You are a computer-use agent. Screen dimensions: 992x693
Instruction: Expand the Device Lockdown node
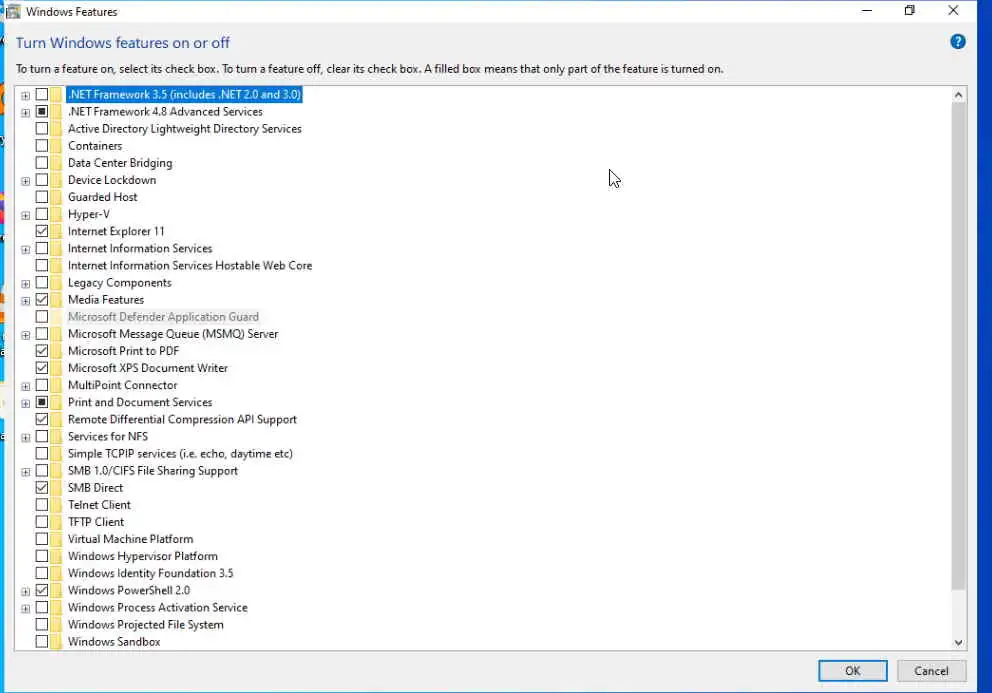click(x=25, y=181)
